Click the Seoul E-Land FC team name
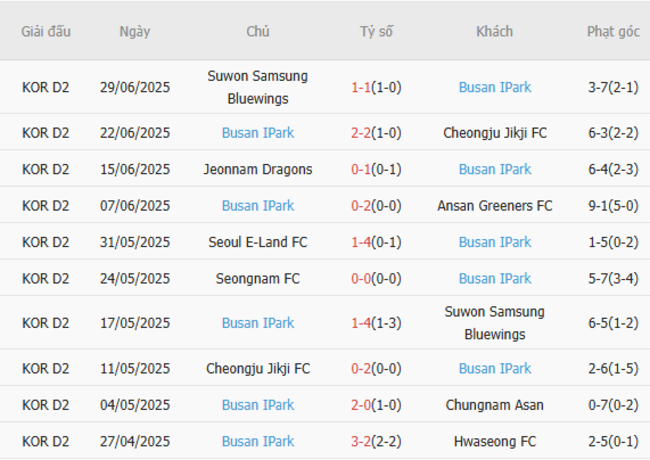 258,242
